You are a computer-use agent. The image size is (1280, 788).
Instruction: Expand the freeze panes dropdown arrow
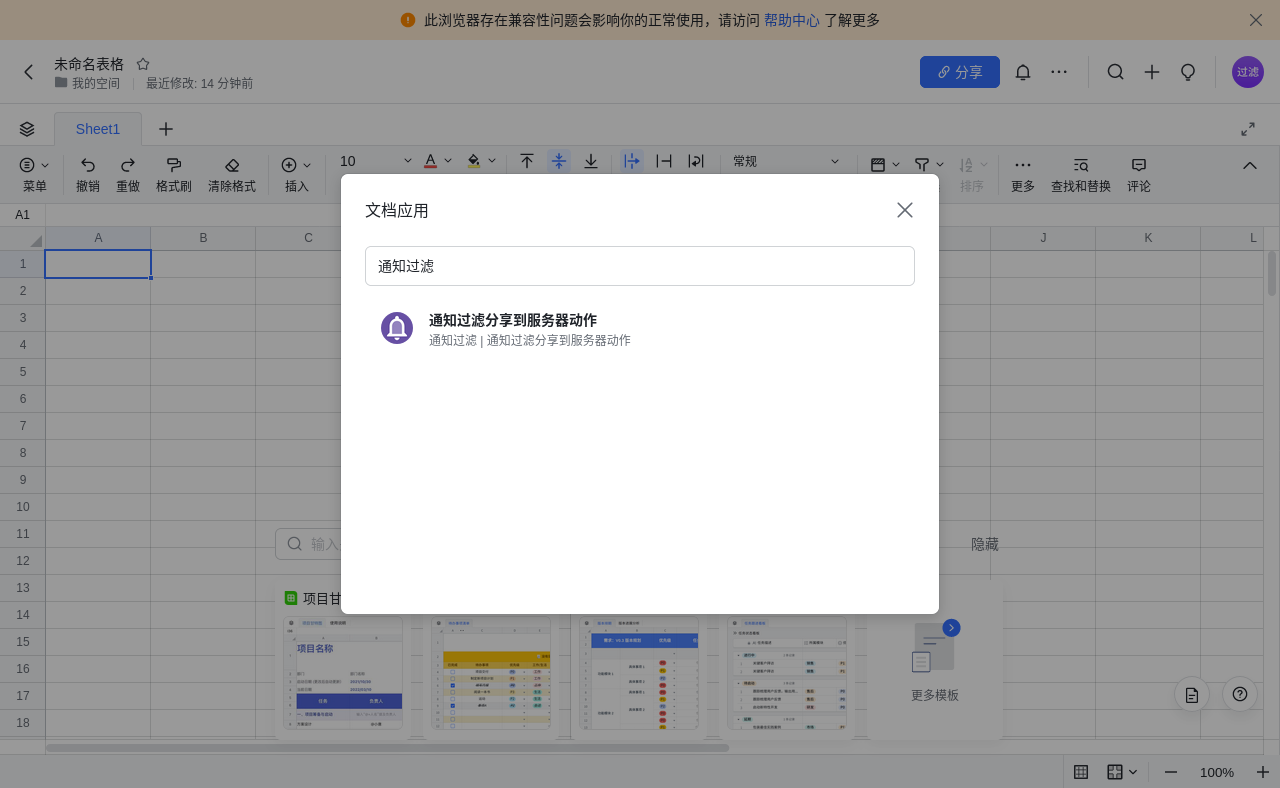click(x=896, y=164)
